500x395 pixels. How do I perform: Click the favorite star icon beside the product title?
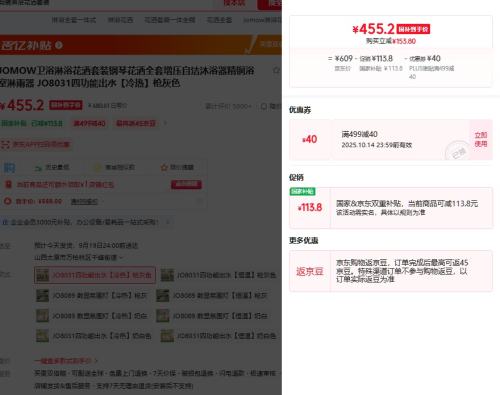276,70
